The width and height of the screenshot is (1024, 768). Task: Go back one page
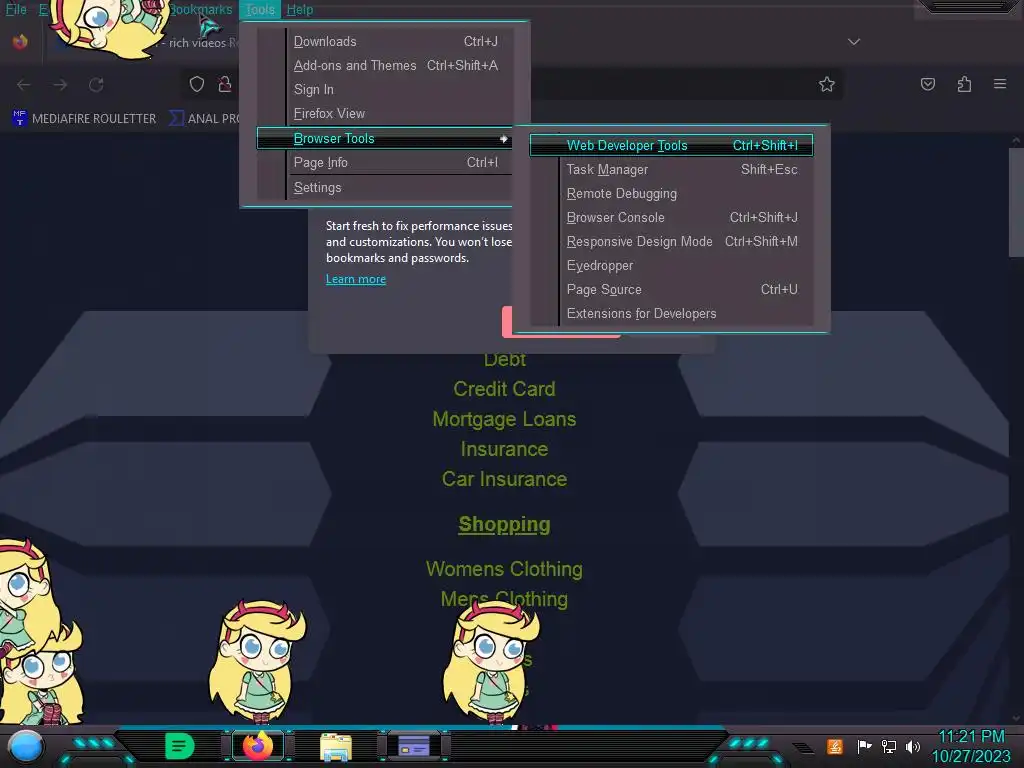pos(24,85)
